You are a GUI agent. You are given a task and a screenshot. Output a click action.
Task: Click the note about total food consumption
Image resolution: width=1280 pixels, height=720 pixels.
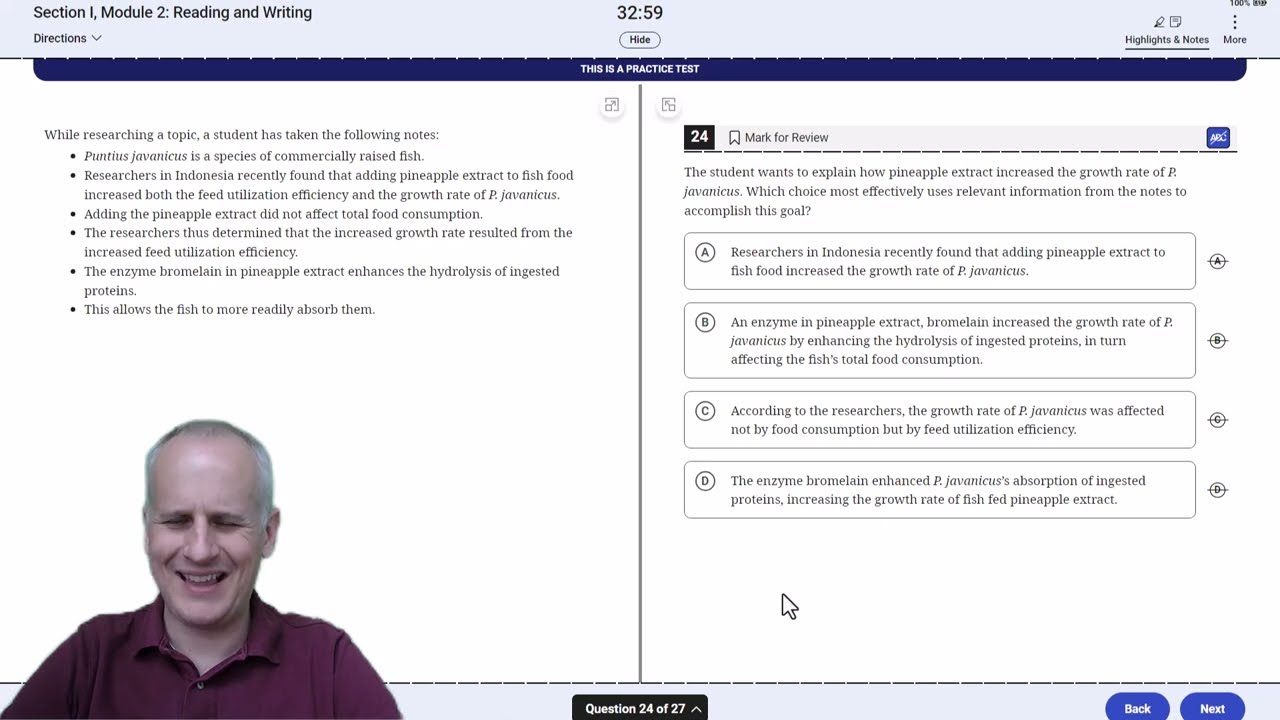[x=283, y=214]
